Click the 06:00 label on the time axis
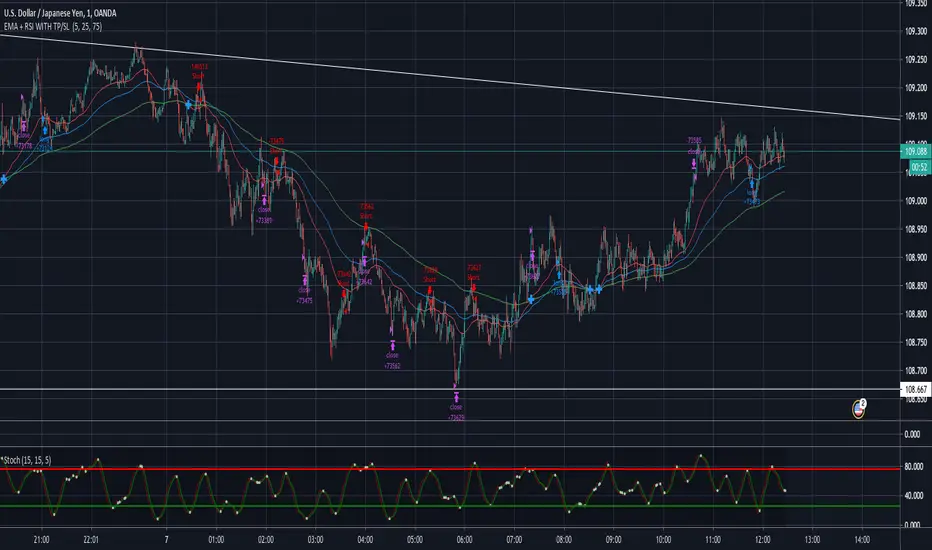 465,540
